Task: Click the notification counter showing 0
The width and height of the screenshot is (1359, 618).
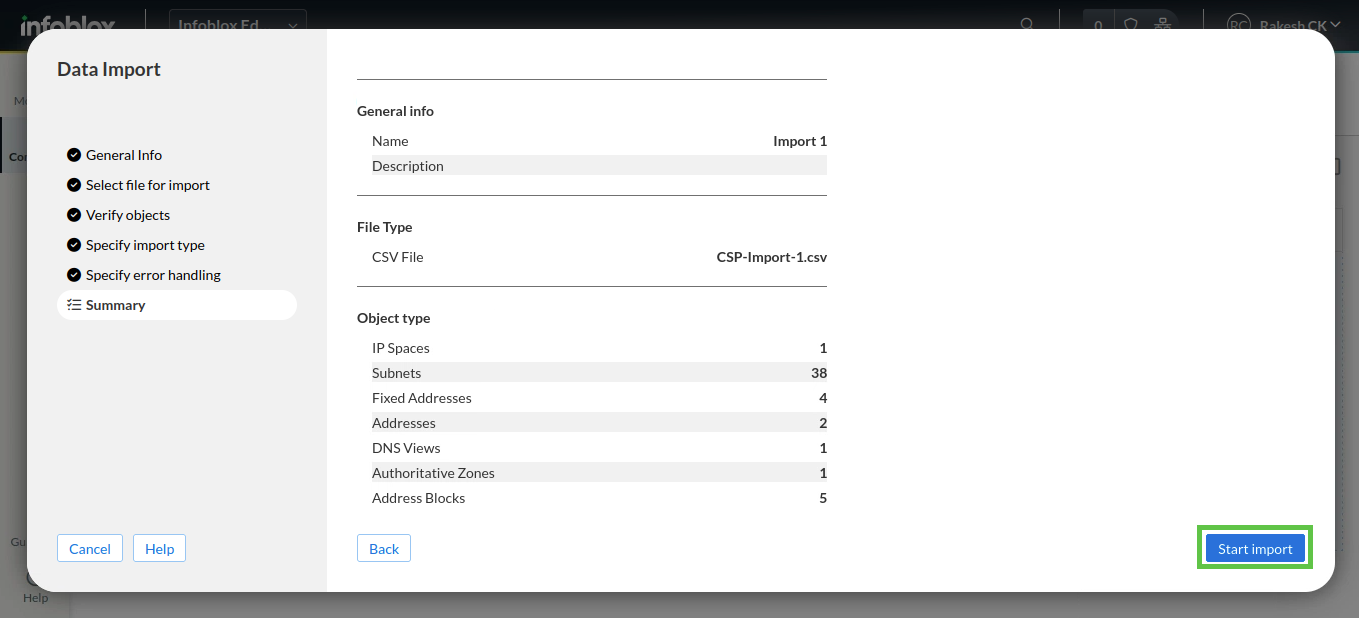Action: coord(1098,24)
